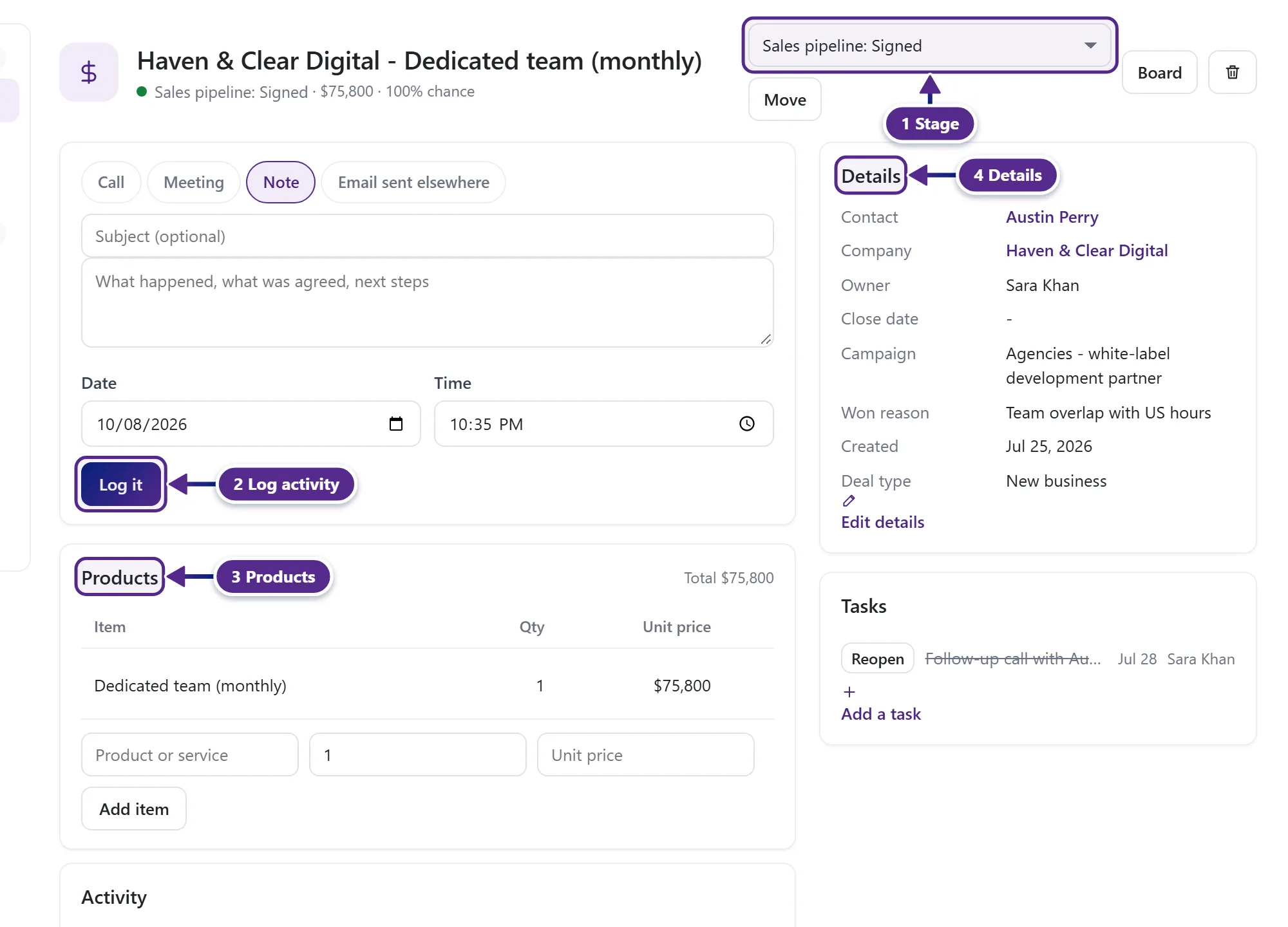The height and width of the screenshot is (927, 1288).
Task: Select the Note activity type
Action: [281, 182]
